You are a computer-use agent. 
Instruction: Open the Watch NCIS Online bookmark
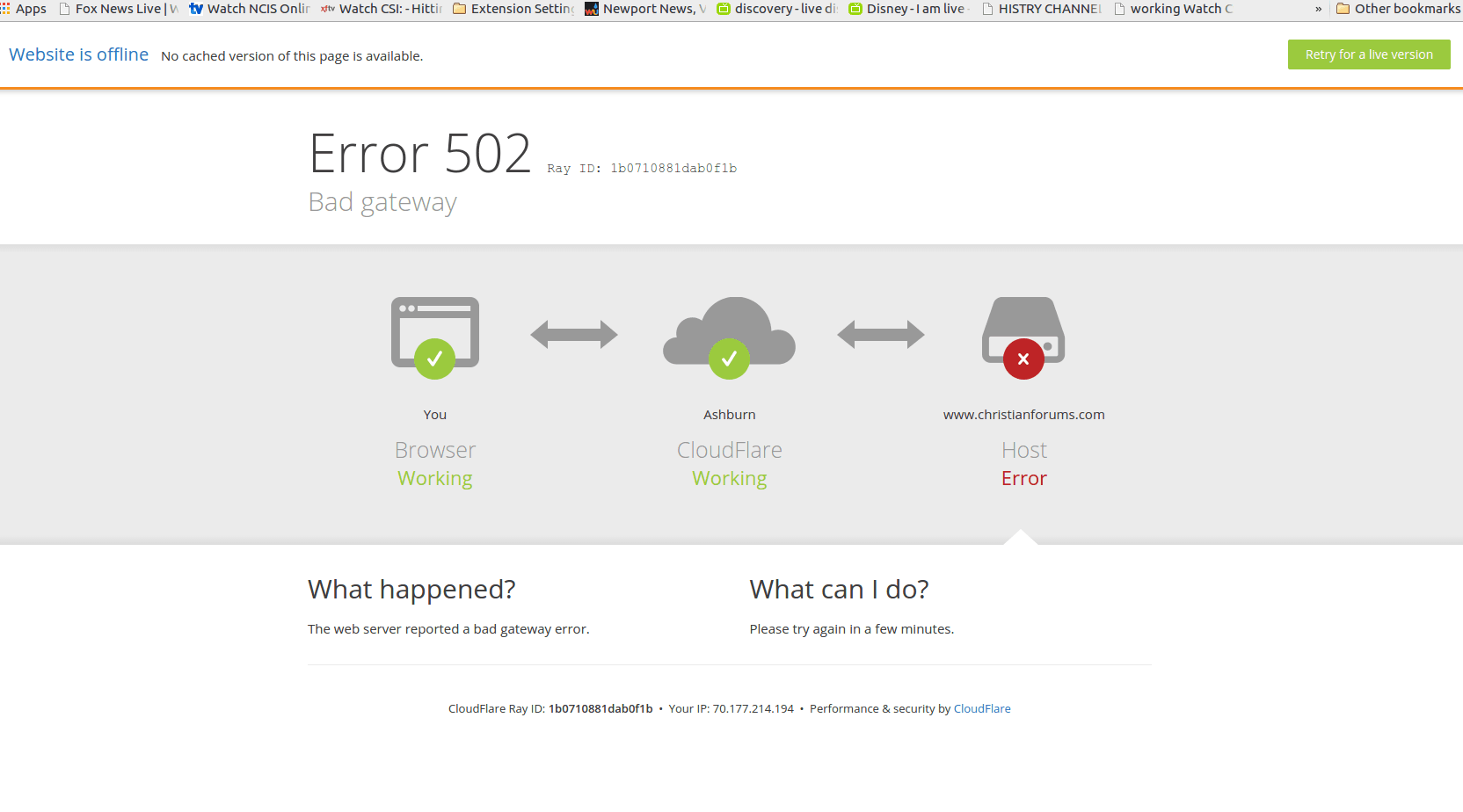[250, 9]
